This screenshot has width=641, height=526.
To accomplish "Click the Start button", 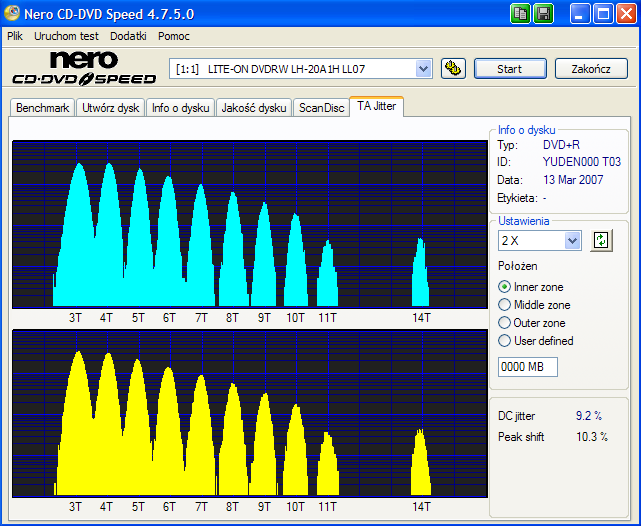I will click(x=510, y=69).
